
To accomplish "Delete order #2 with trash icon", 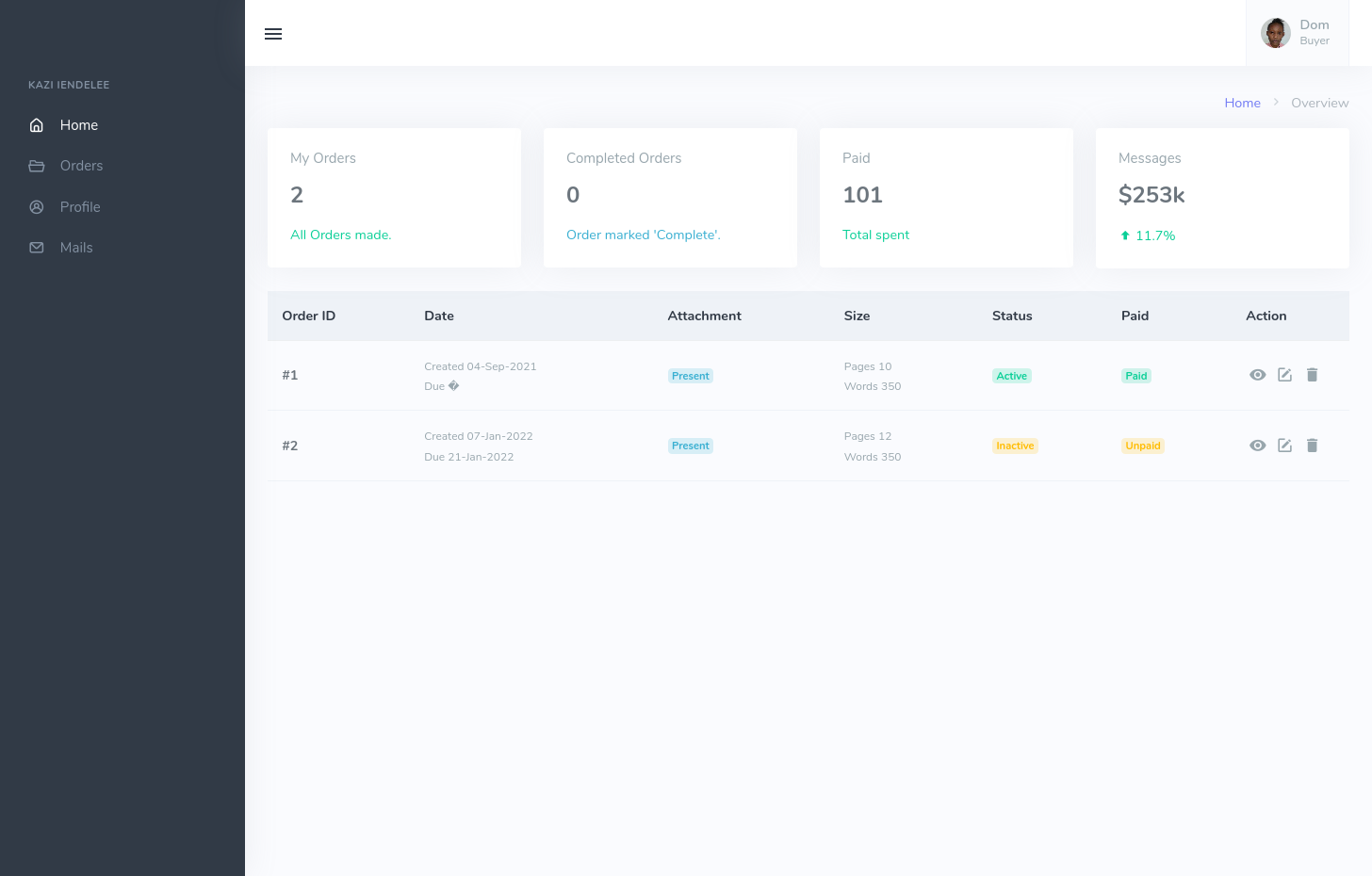I will pos(1312,446).
